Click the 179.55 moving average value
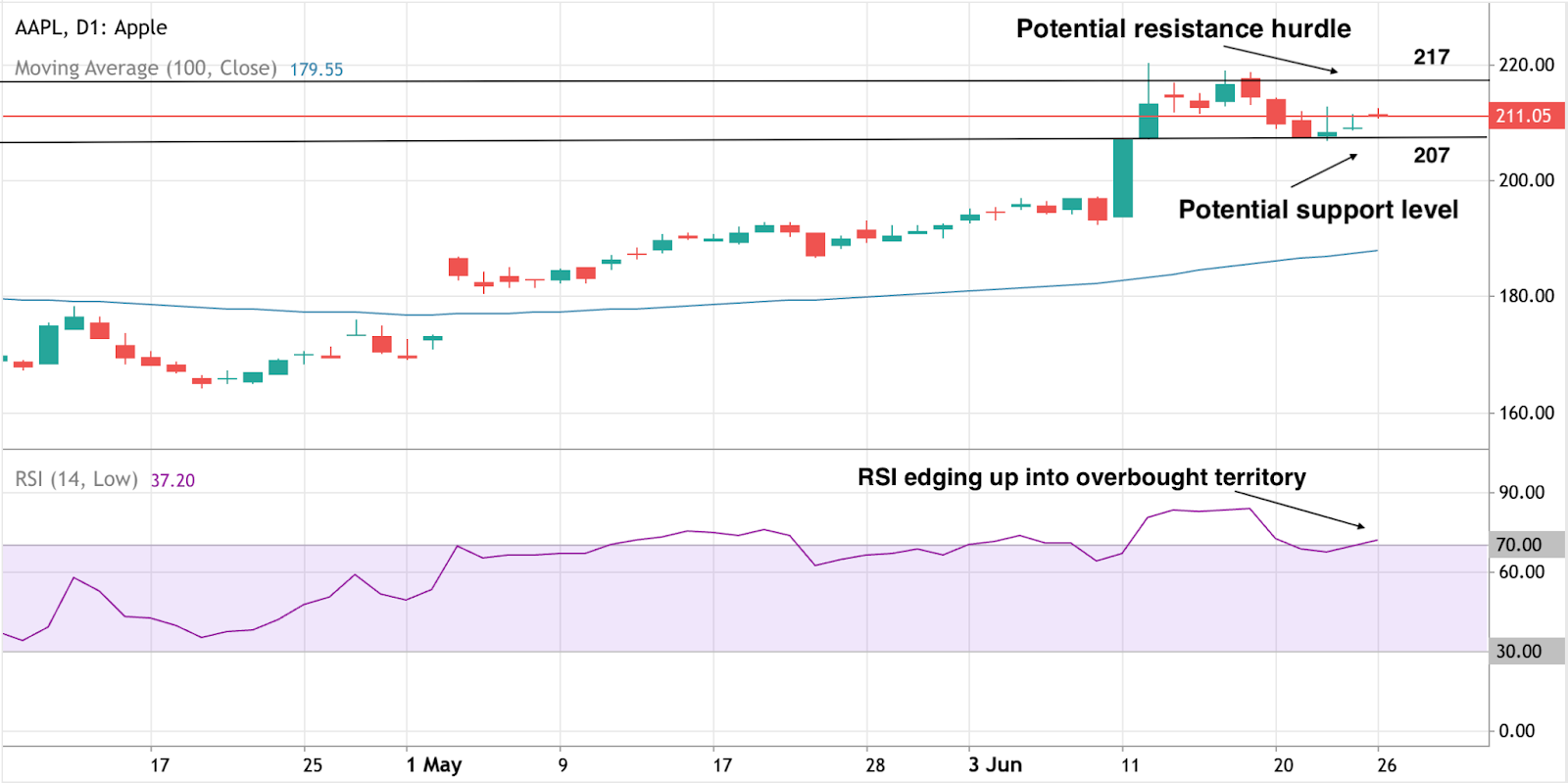The height and width of the screenshot is (783, 1568). (316, 70)
